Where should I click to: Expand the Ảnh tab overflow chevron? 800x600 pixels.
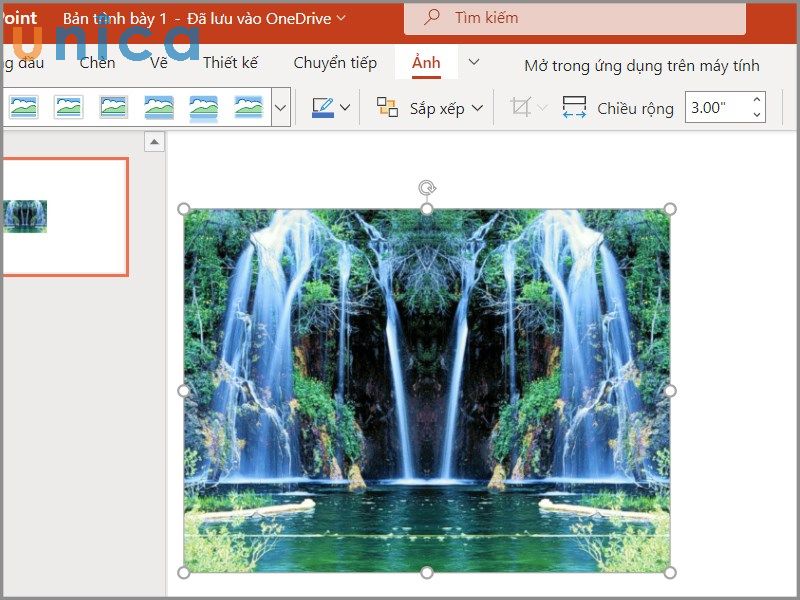pos(474,62)
